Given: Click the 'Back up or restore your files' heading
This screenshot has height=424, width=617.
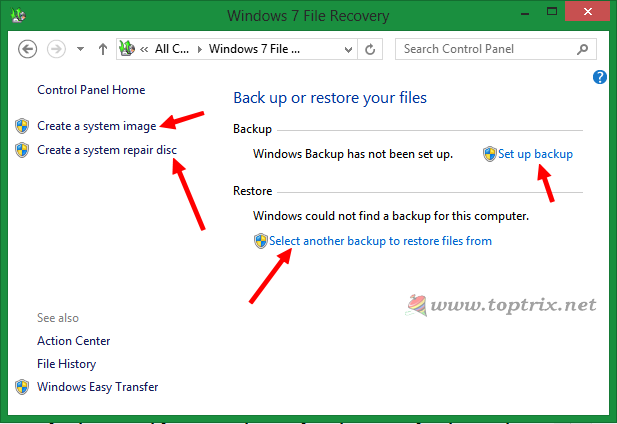Looking at the screenshot, I should pyautogui.click(x=330, y=98).
